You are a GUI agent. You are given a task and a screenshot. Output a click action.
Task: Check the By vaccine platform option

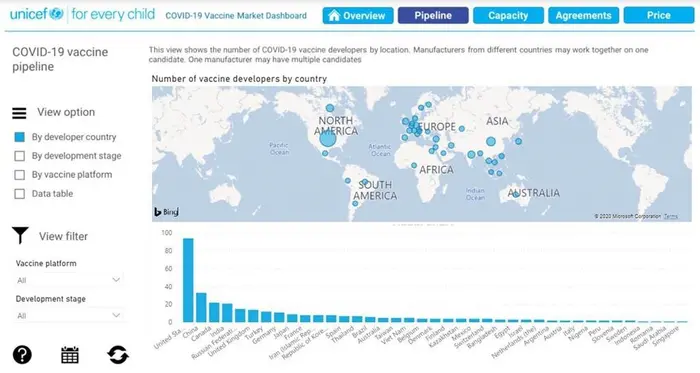pyautogui.click(x=19, y=174)
